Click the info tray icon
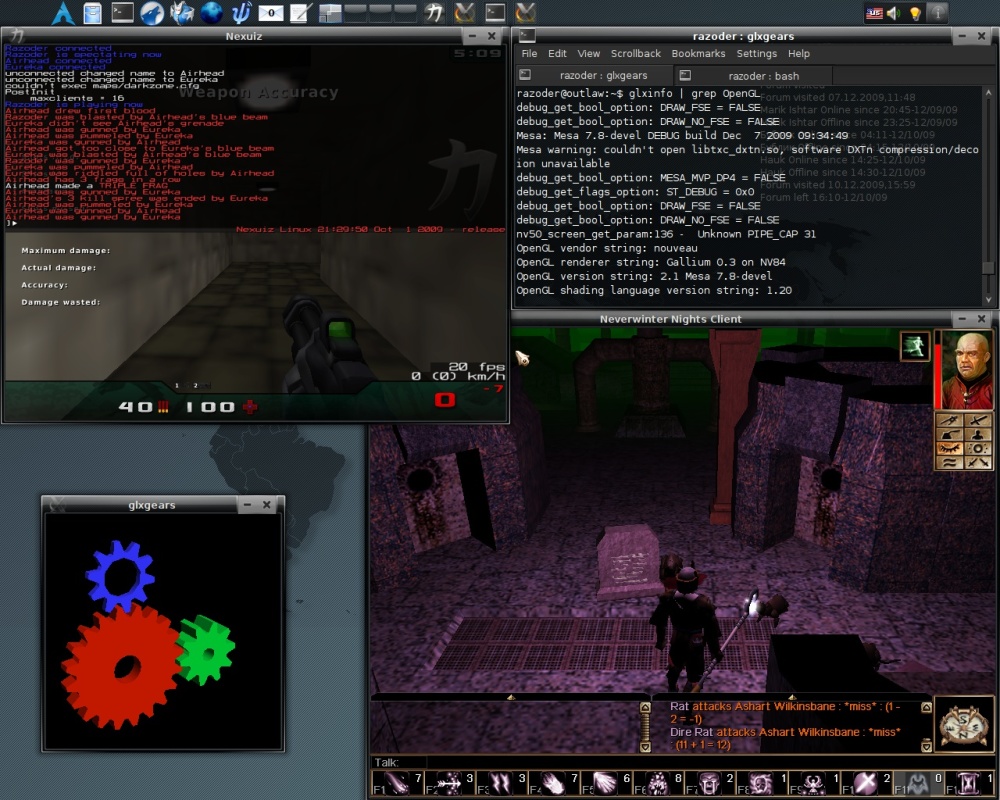The width and height of the screenshot is (1000, 800). click(937, 13)
